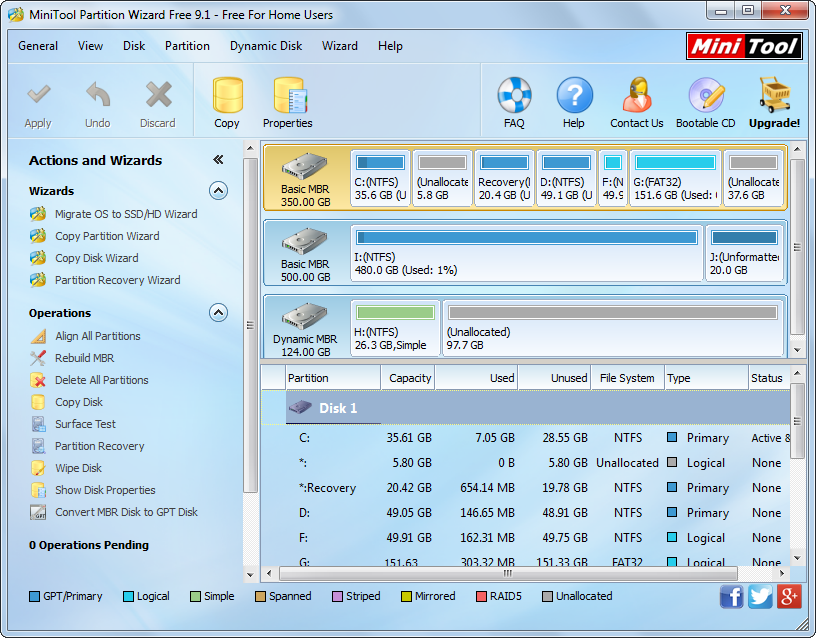Viewport: 816px width, 638px height.
Task: Click the Upgrade shopping cart icon
Action: click(774, 96)
